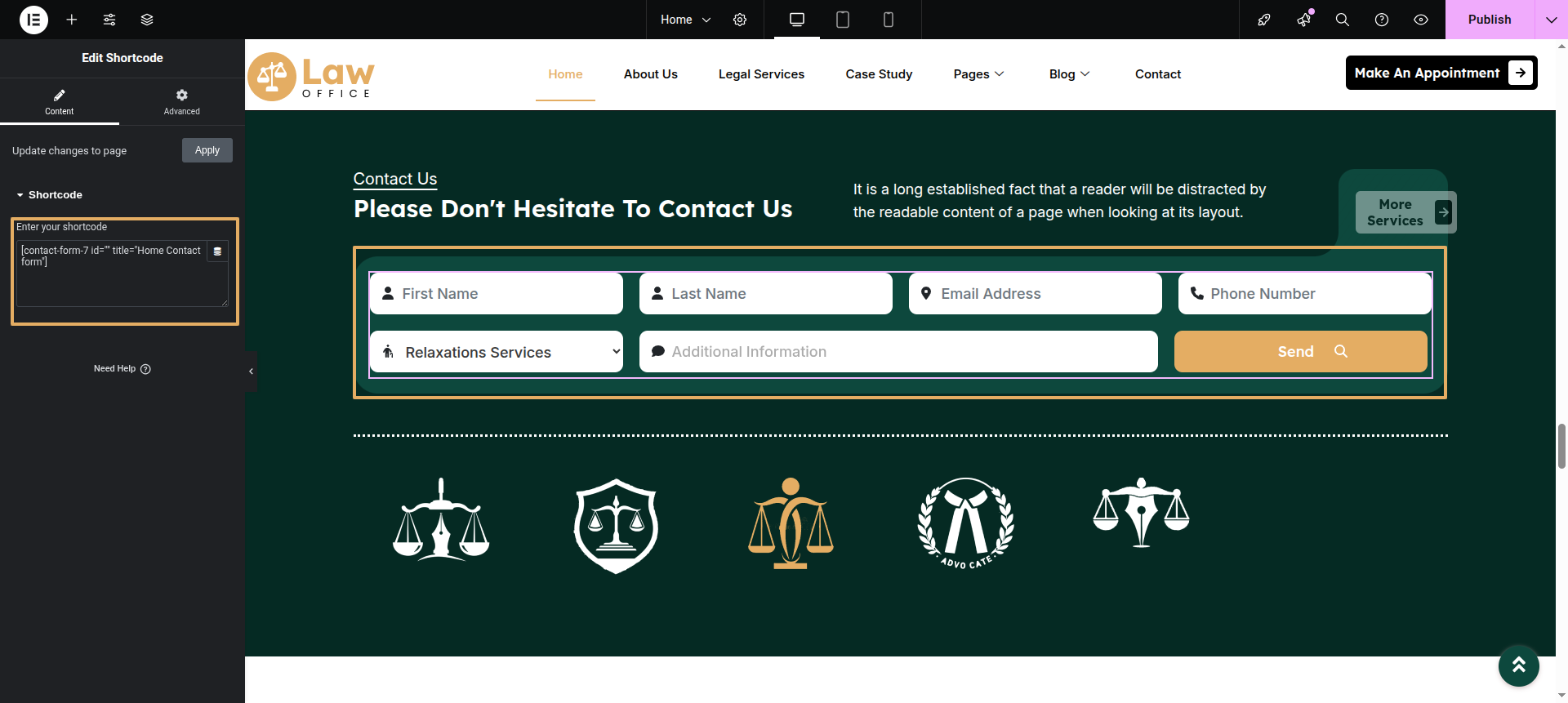Open Site Settings sliders icon

tap(109, 20)
